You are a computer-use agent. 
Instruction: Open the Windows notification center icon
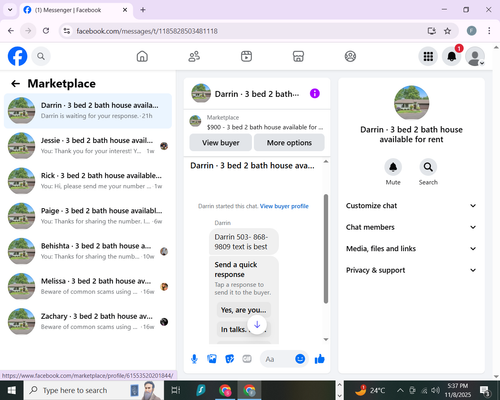point(484,390)
